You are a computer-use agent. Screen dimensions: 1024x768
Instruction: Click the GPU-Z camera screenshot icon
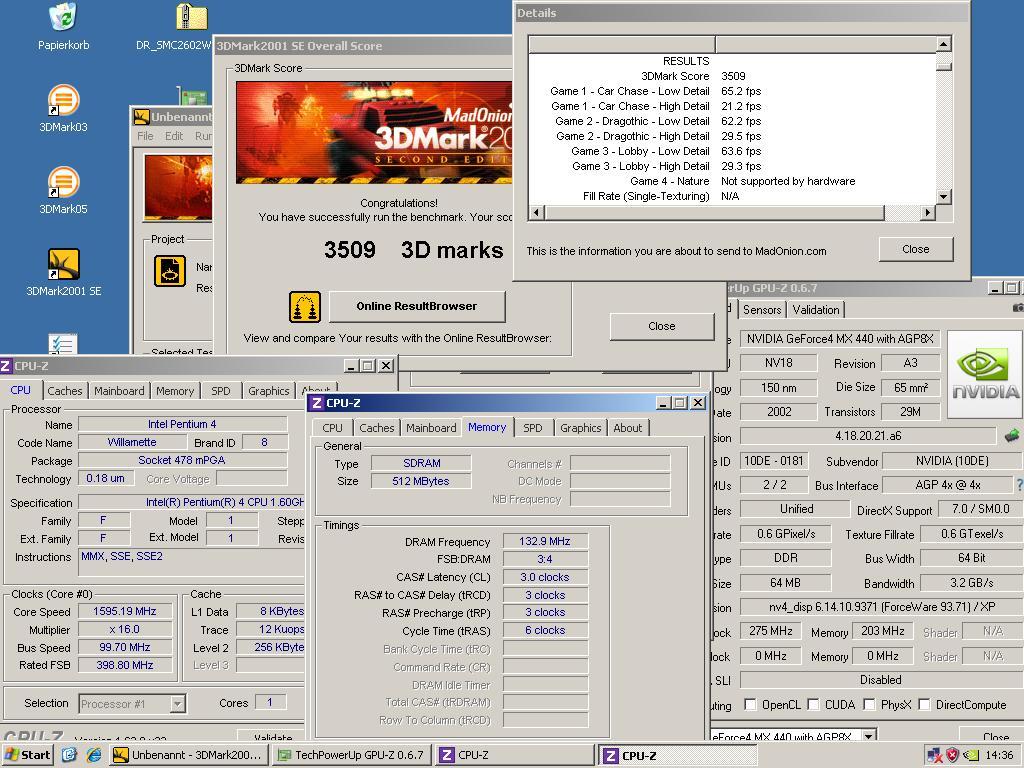coord(1017,307)
